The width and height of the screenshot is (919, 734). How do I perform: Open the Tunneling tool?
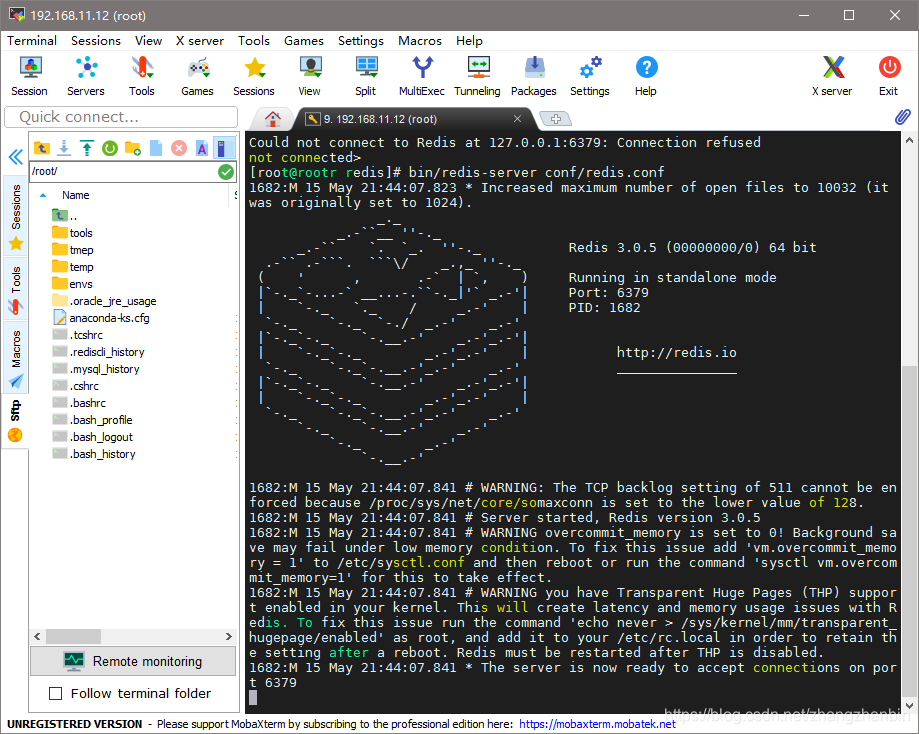point(477,76)
